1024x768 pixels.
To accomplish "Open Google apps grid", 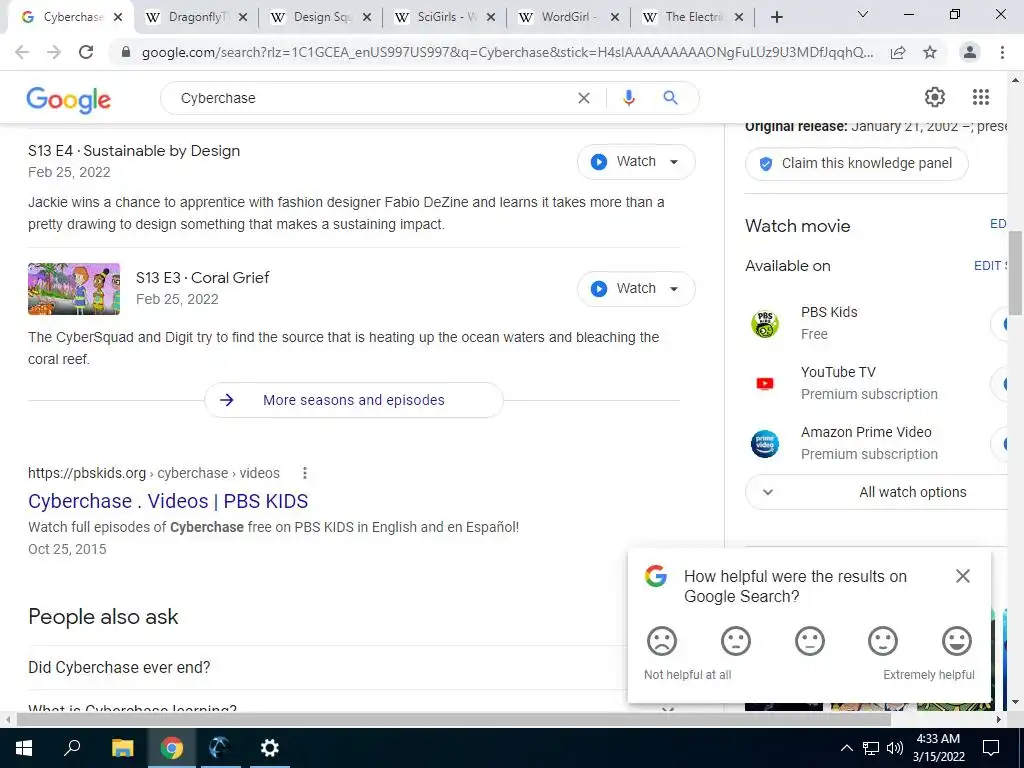I will [980, 97].
